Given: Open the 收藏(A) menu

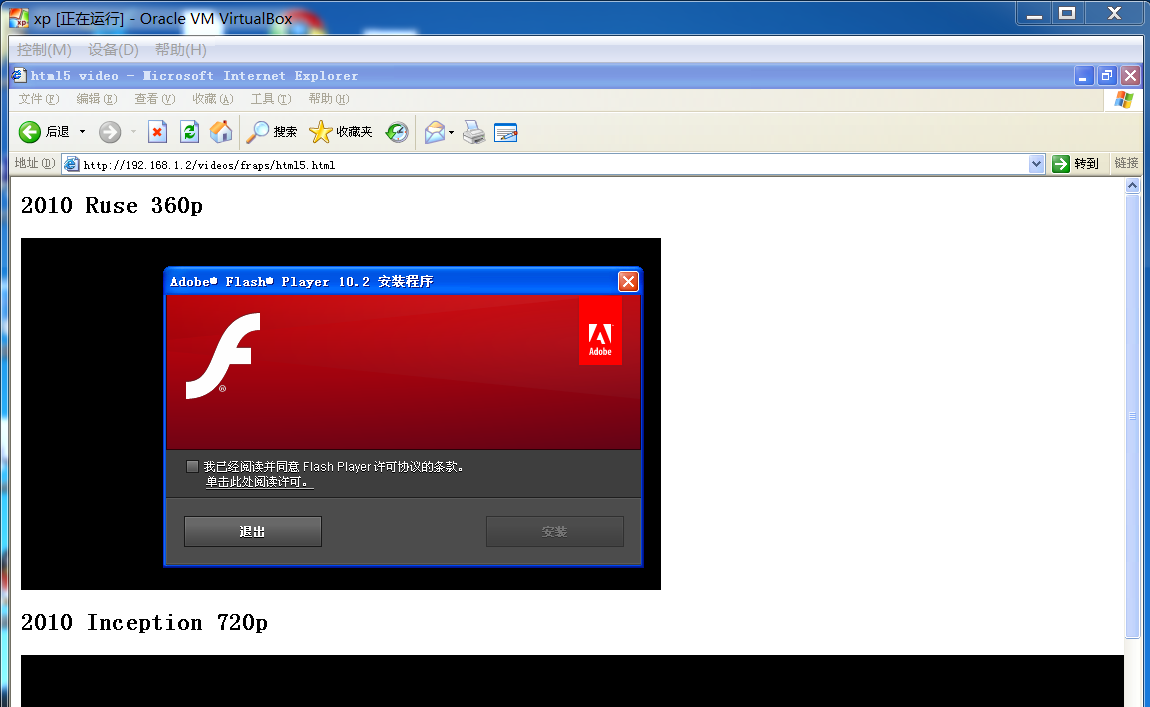Looking at the screenshot, I should [213, 99].
